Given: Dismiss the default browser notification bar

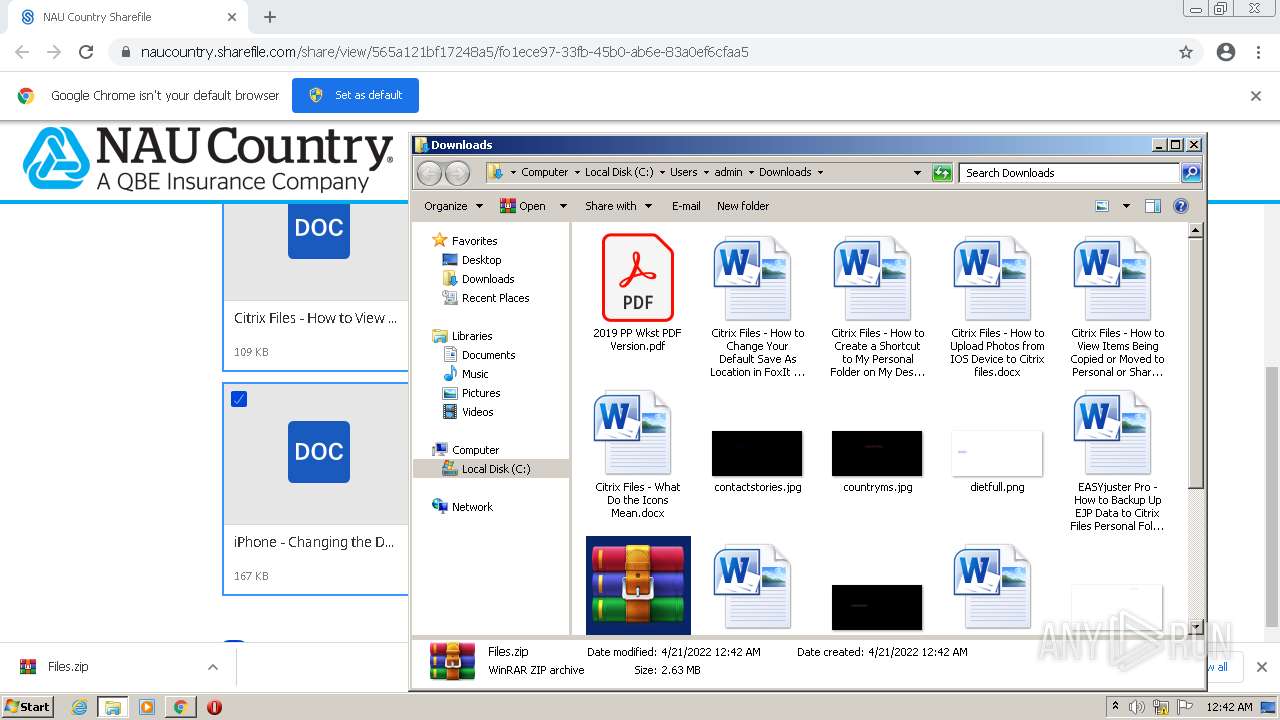Looking at the screenshot, I should 1256,96.
